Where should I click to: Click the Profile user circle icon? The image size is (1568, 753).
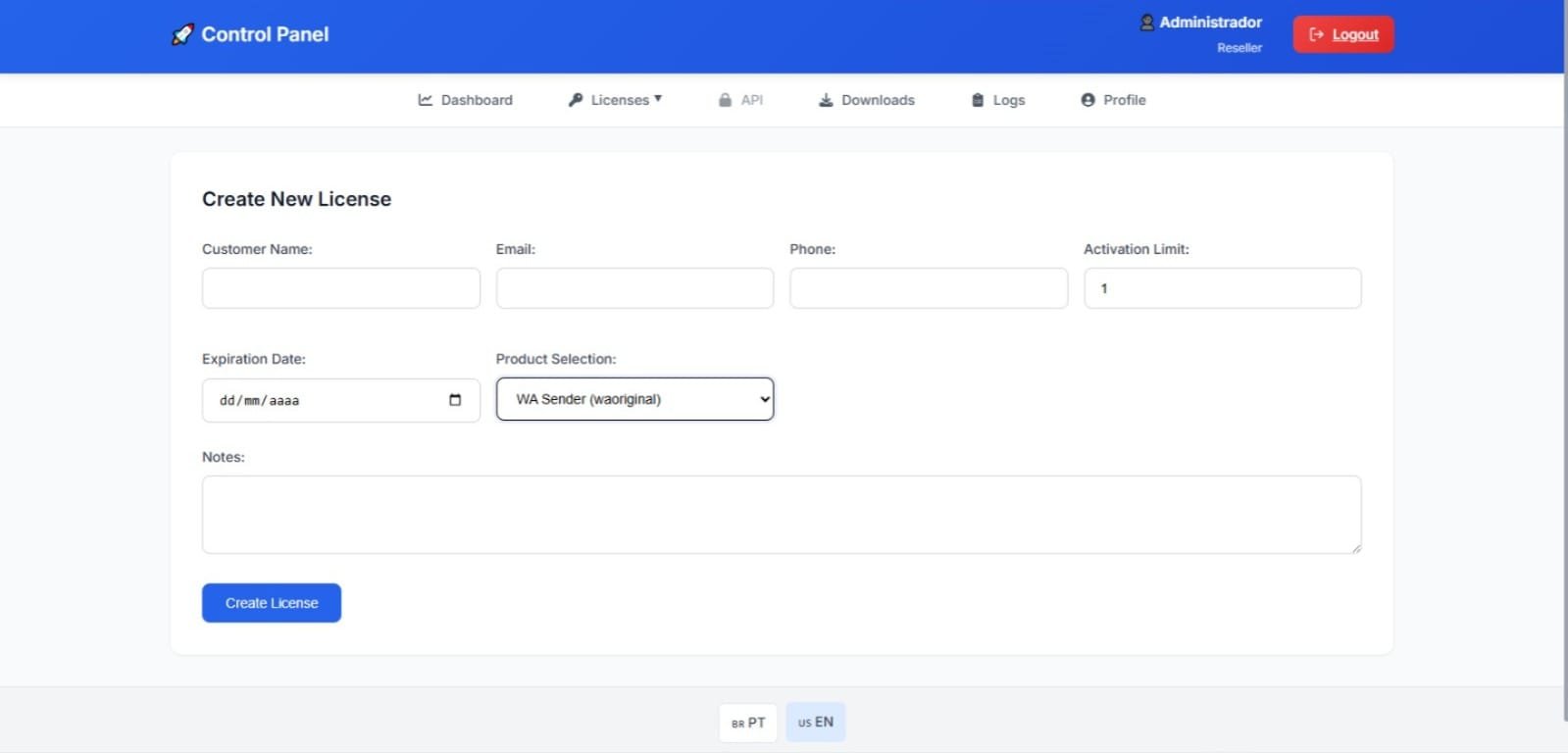tap(1087, 100)
